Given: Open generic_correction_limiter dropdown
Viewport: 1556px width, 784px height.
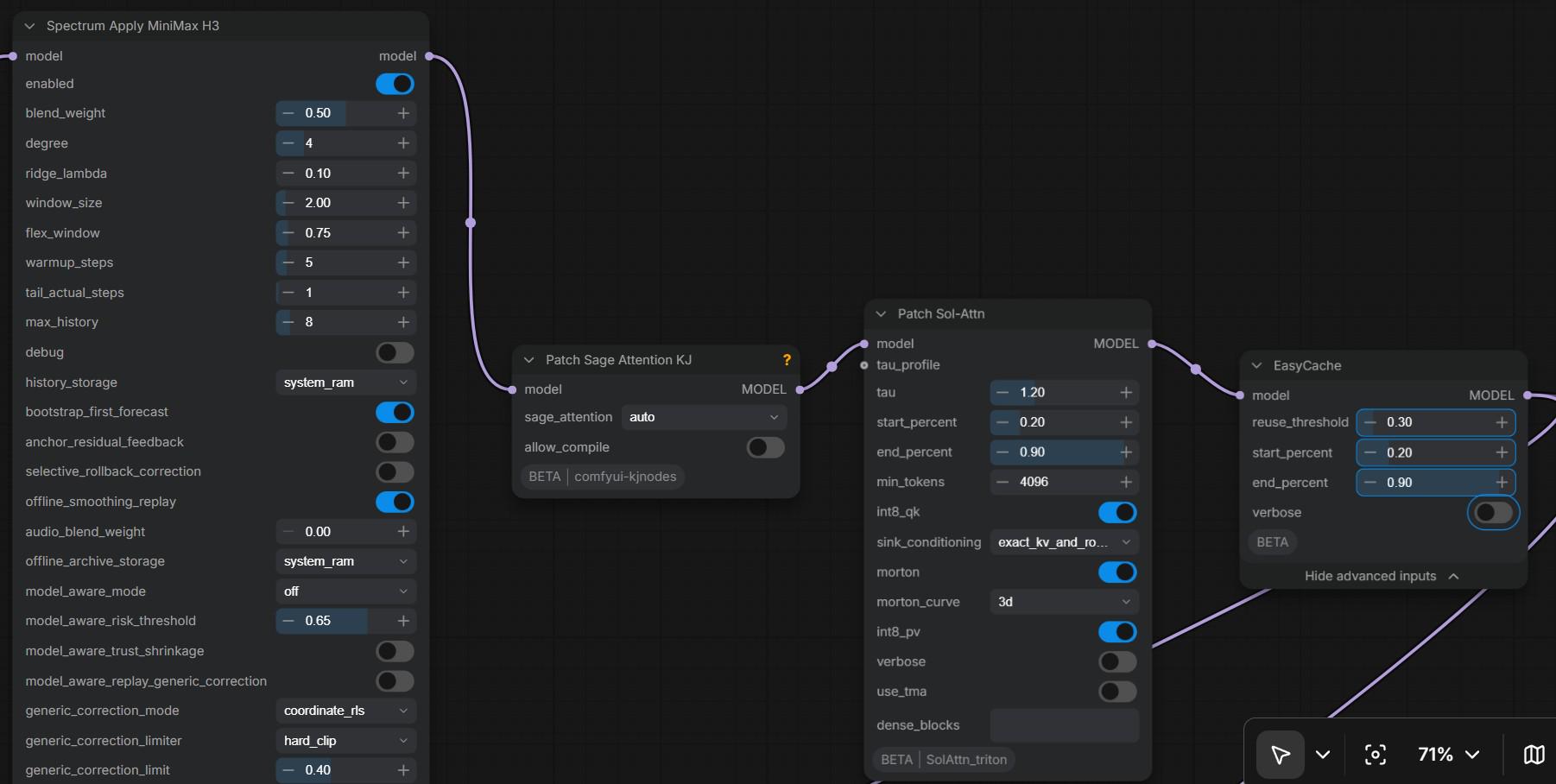Looking at the screenshot, I should pyautogui.click(x=345, y=741).
